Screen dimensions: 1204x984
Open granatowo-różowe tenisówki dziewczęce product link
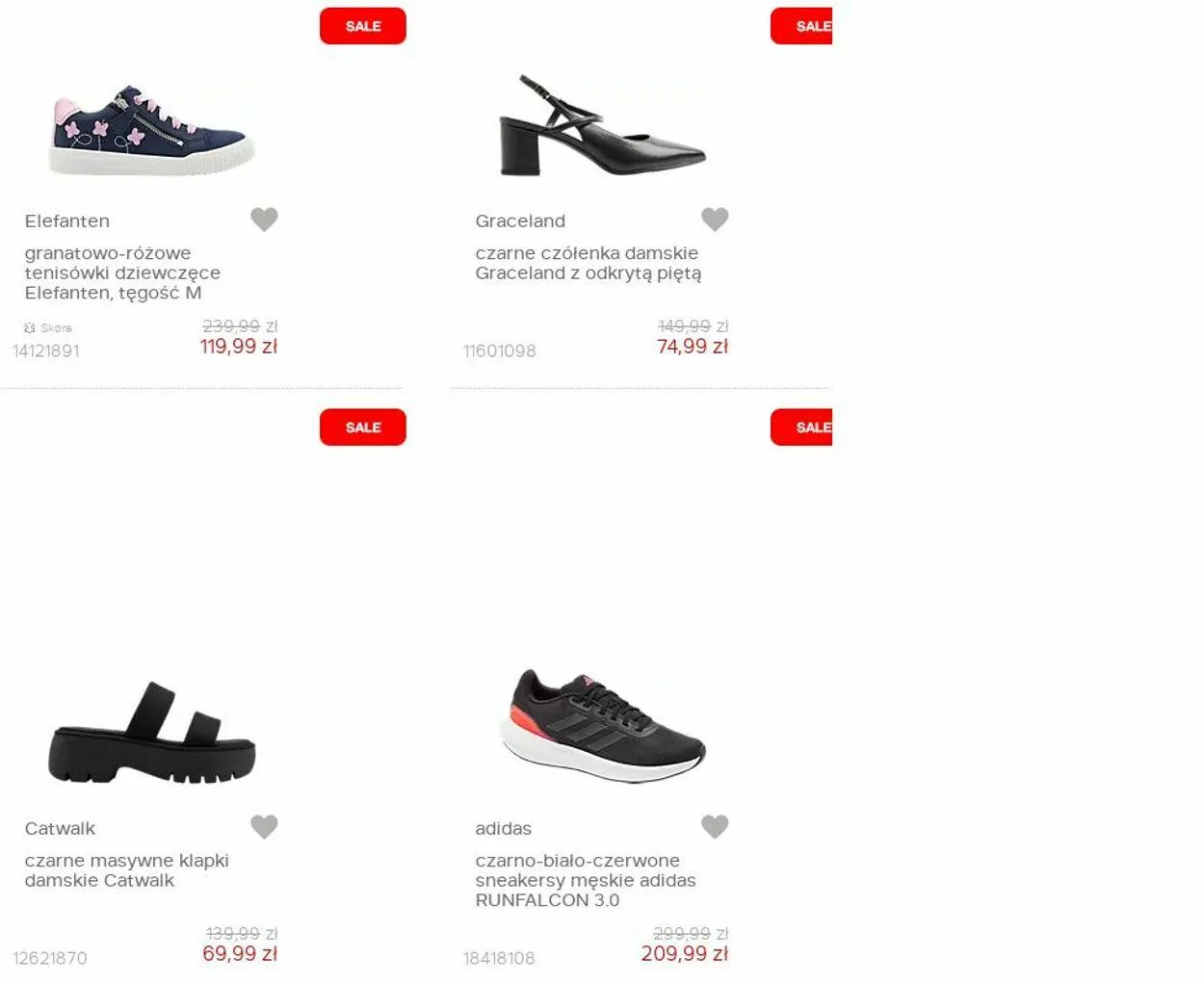(x=122, y=273)
